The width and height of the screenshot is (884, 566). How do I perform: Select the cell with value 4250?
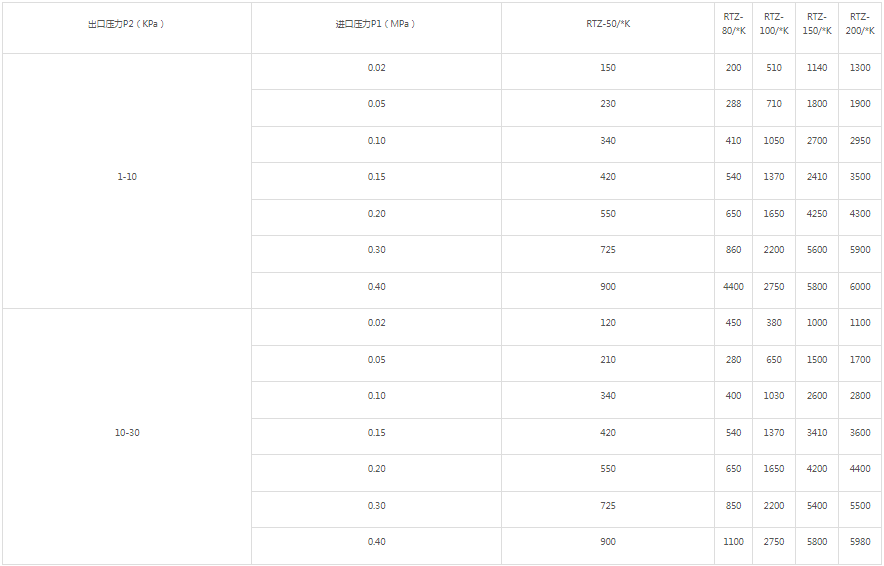[x=817, y=214]
